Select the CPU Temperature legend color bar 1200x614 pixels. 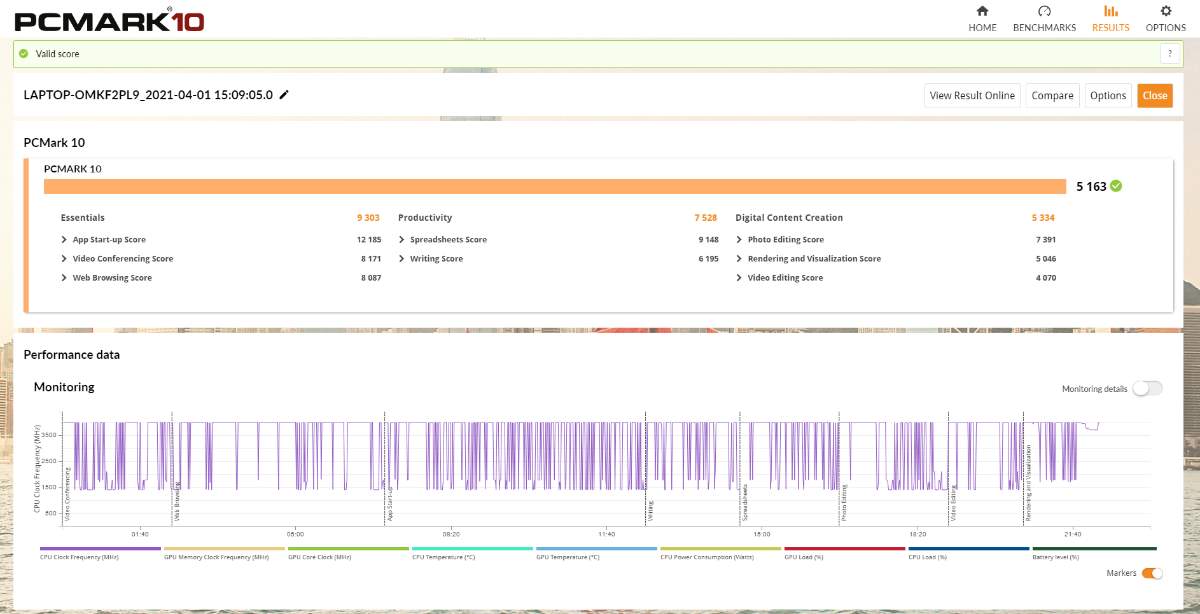pos(472,548)
